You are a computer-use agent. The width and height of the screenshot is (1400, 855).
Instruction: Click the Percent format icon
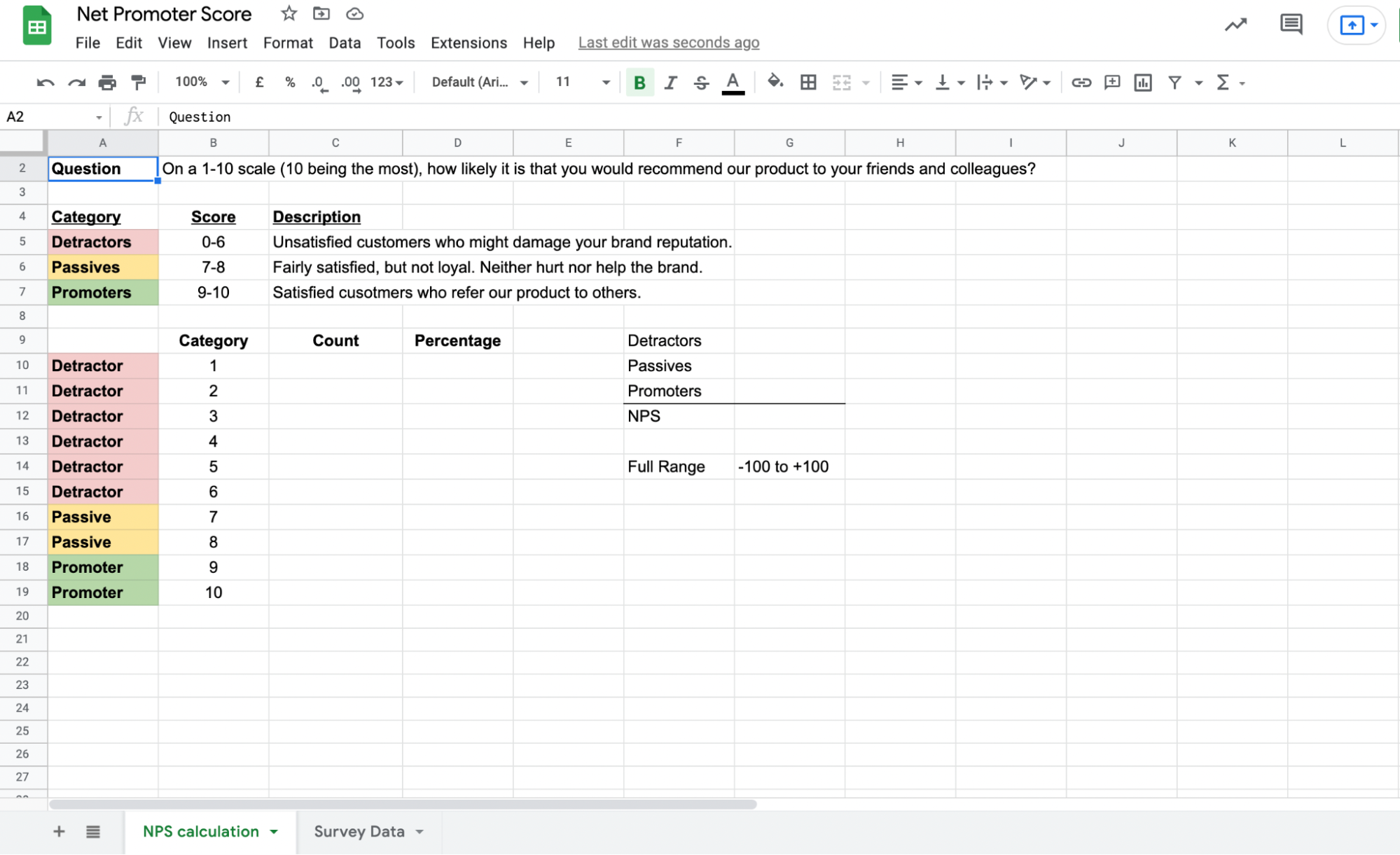[x=289, y=82]
